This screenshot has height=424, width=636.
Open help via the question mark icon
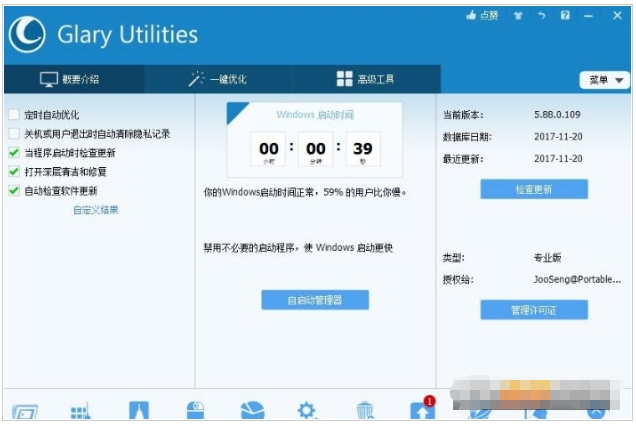[565, 15]
